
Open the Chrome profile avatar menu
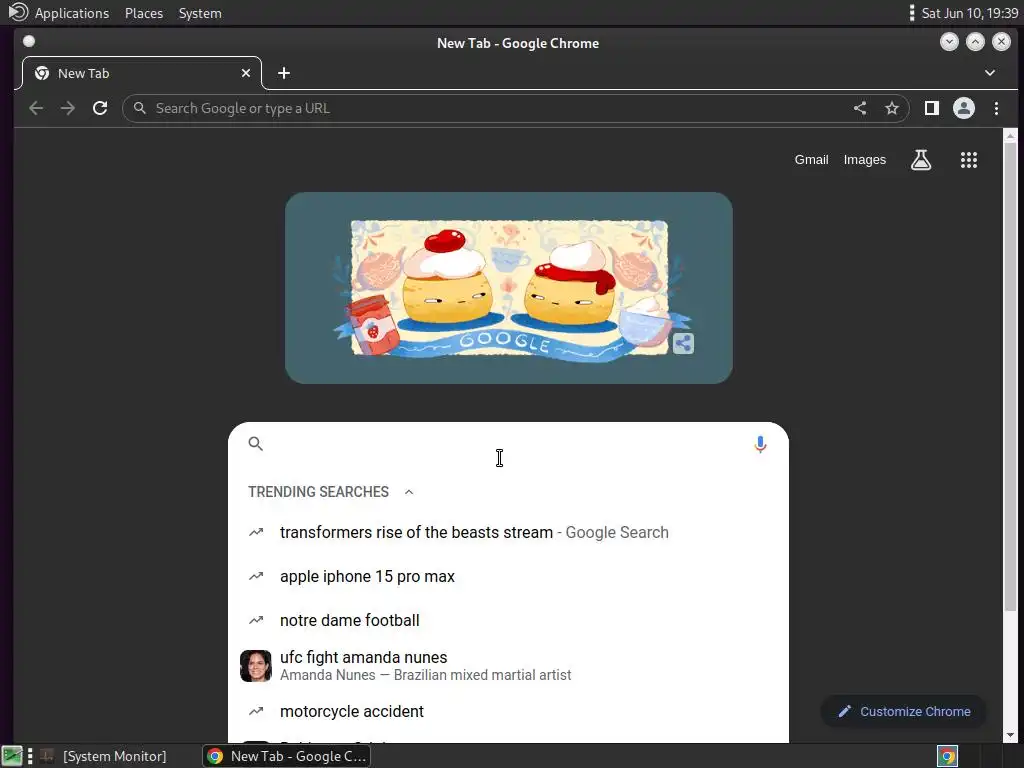(964, 108)
